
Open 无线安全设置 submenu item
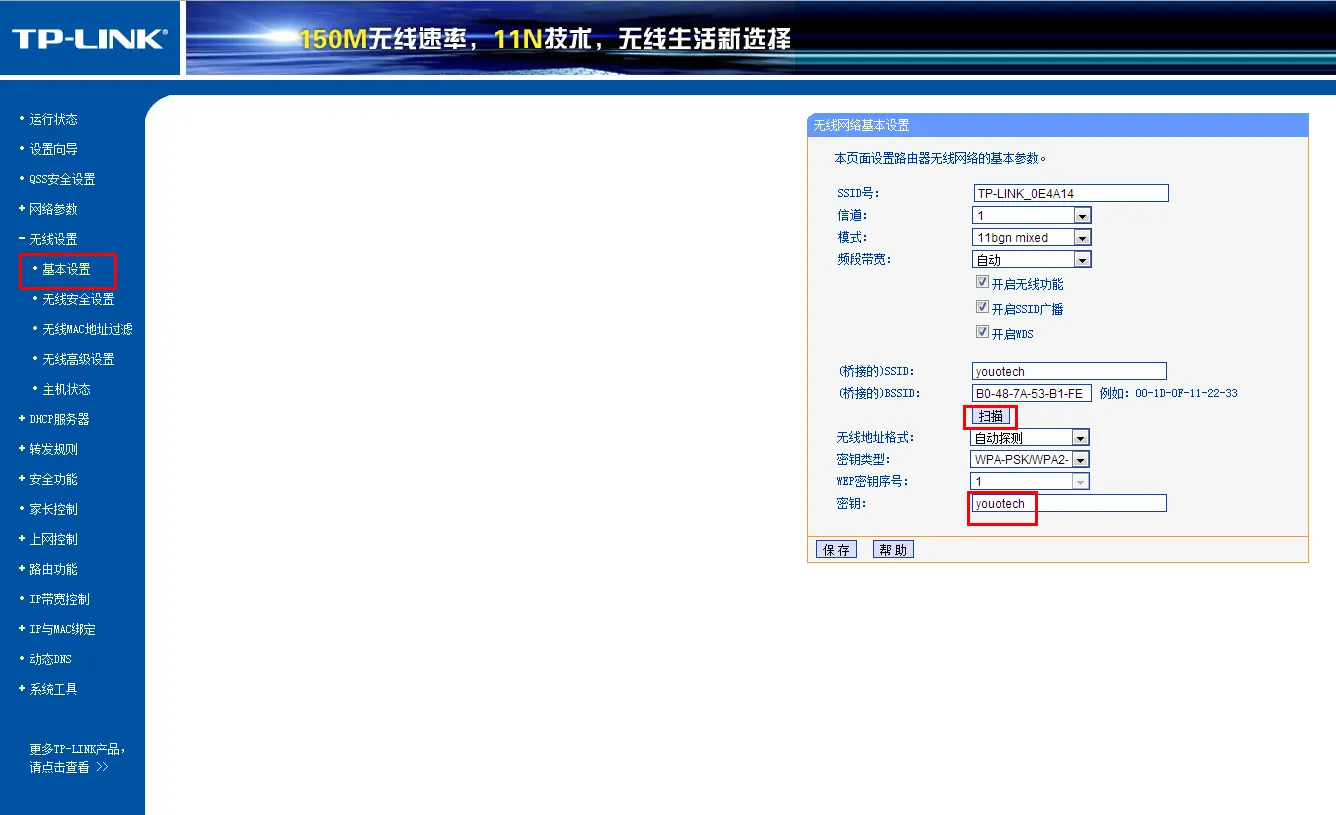(78, 299)
